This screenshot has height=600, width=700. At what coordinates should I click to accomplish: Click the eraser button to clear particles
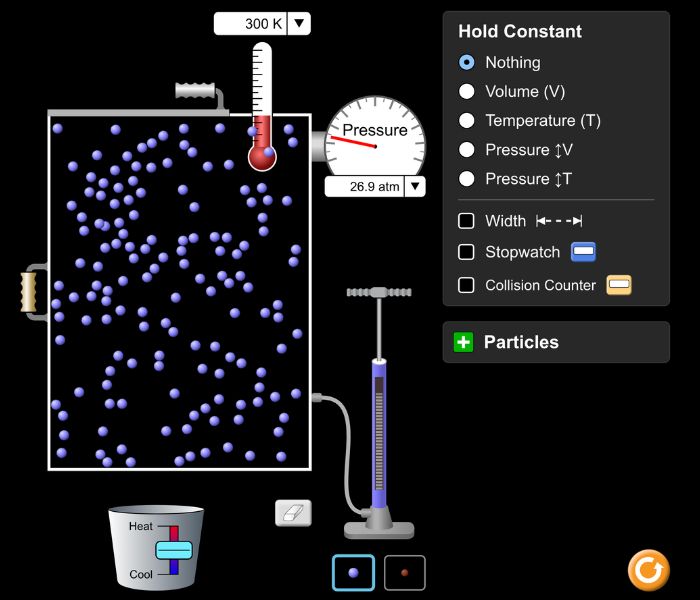[293, 513]
